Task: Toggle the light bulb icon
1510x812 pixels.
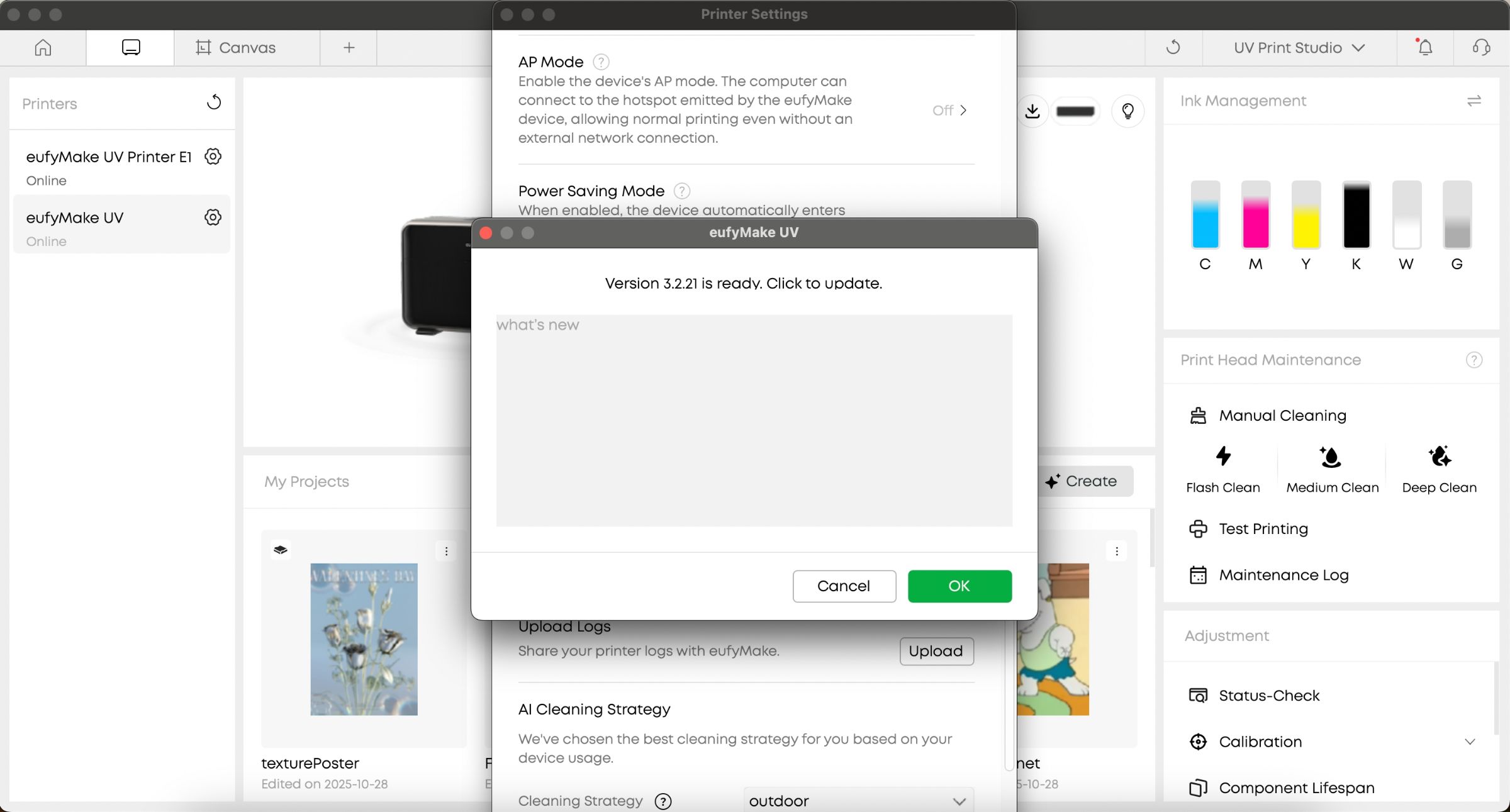Action: pos(1127,111)
